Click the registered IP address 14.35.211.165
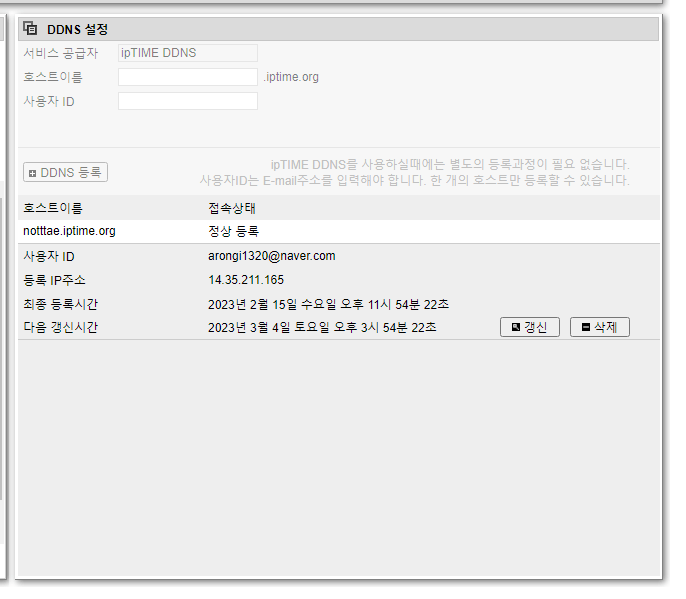The width and height of the screenshot is (686, 599). pyautogui.click(x=246, y=280)
